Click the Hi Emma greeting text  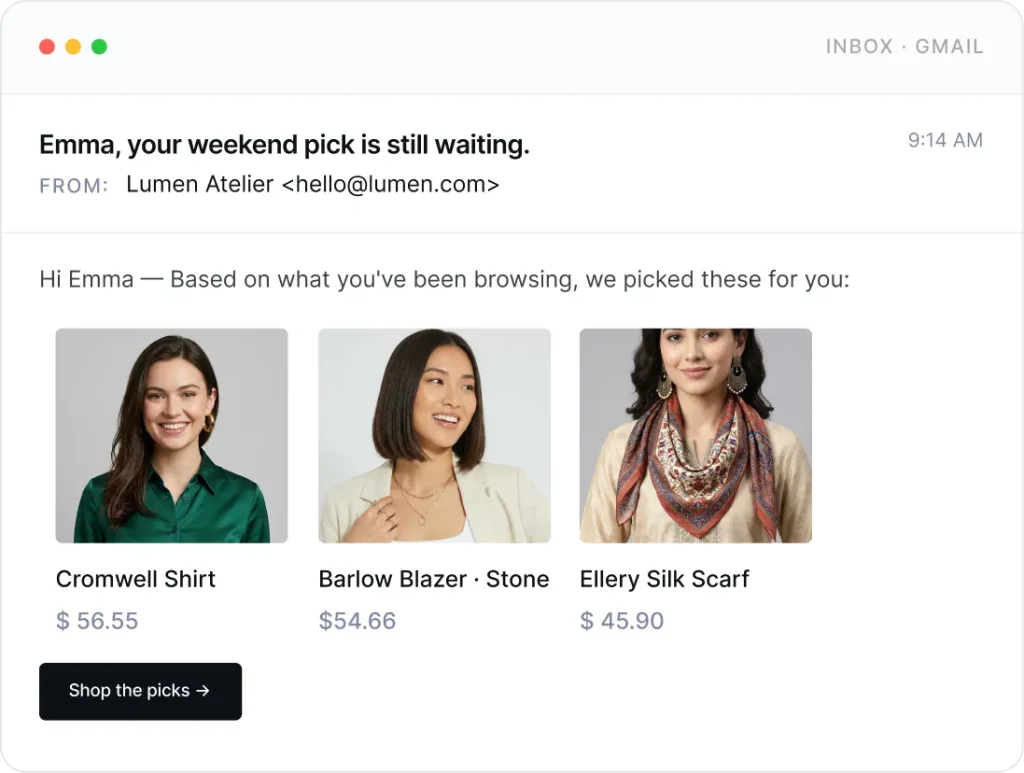pos(87,279)
